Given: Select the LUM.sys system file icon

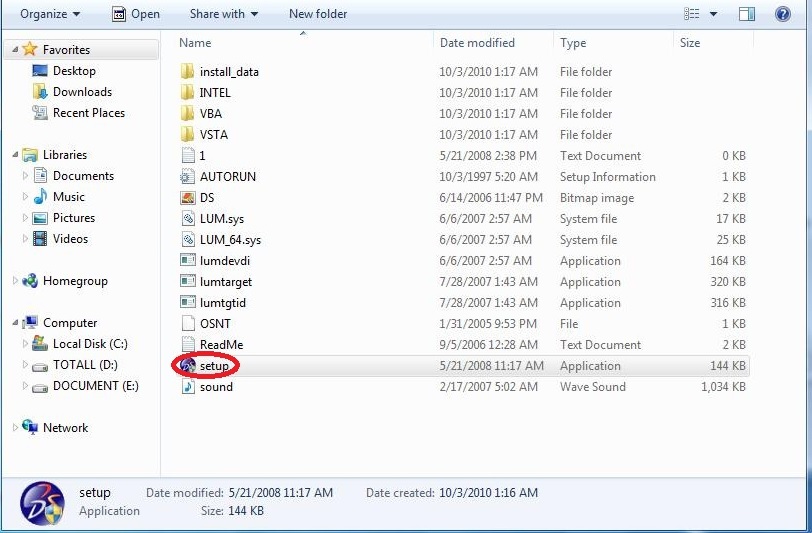Looking at the screenshot, I should click(187, 219).
